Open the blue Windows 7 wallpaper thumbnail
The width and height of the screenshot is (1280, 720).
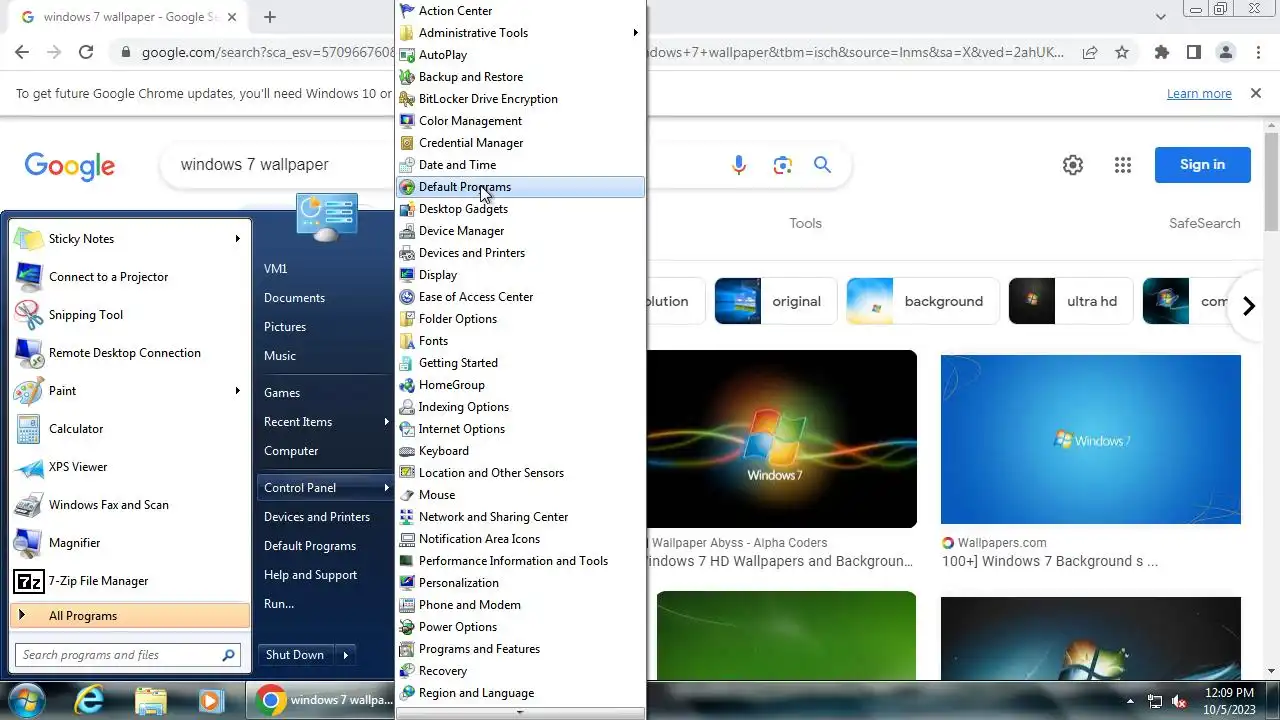[1090, 439]
